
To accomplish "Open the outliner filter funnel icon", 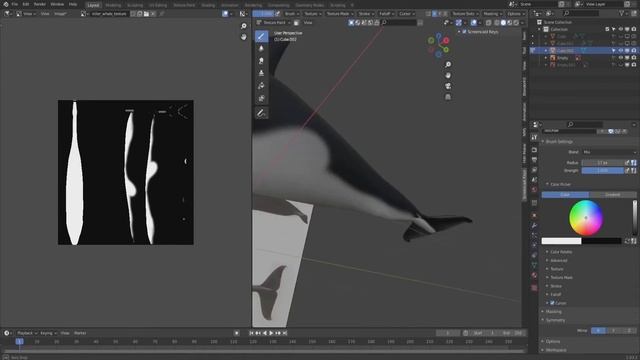I will pyautogui.click(x=622, y=13).
